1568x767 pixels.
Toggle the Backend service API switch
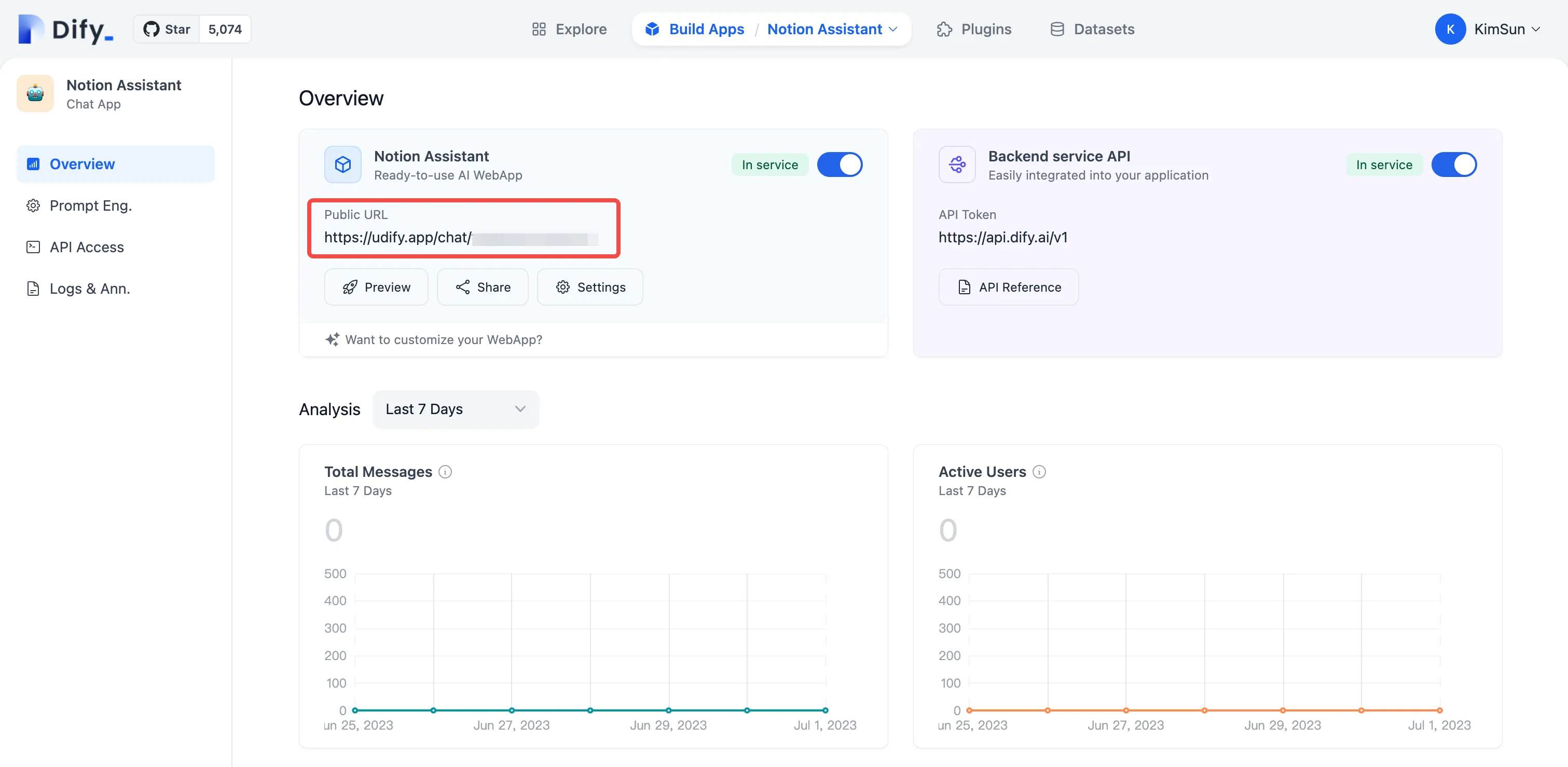click(x=1453, y=165)
